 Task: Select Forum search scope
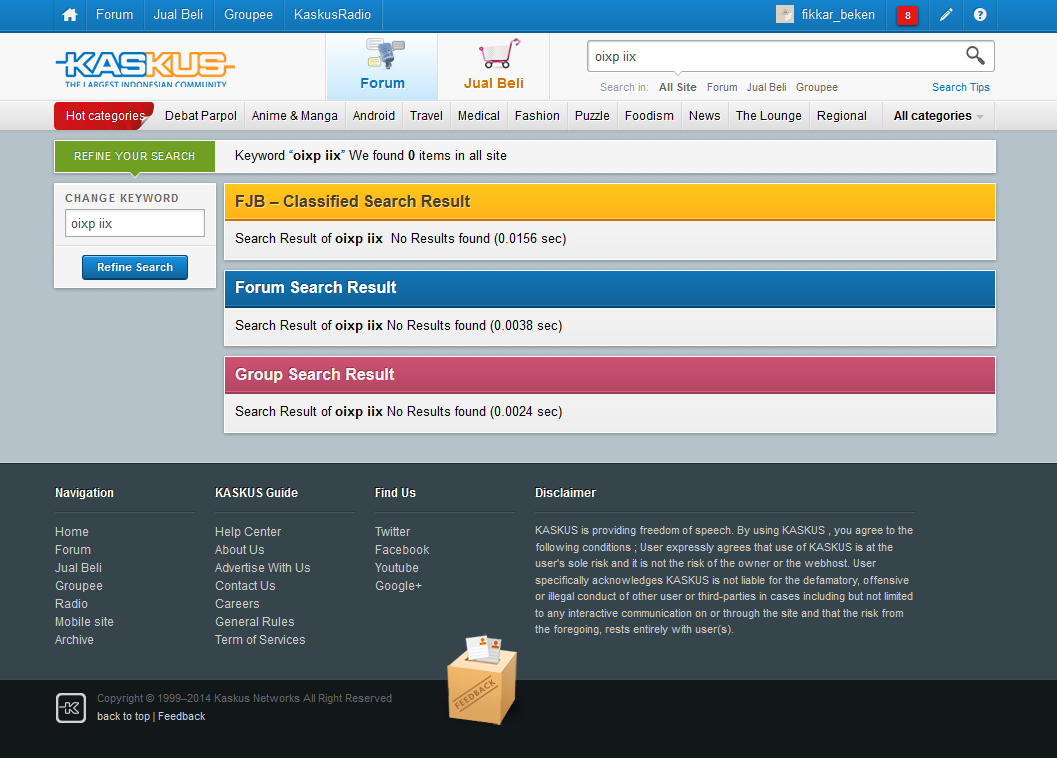tap(722, 87)
